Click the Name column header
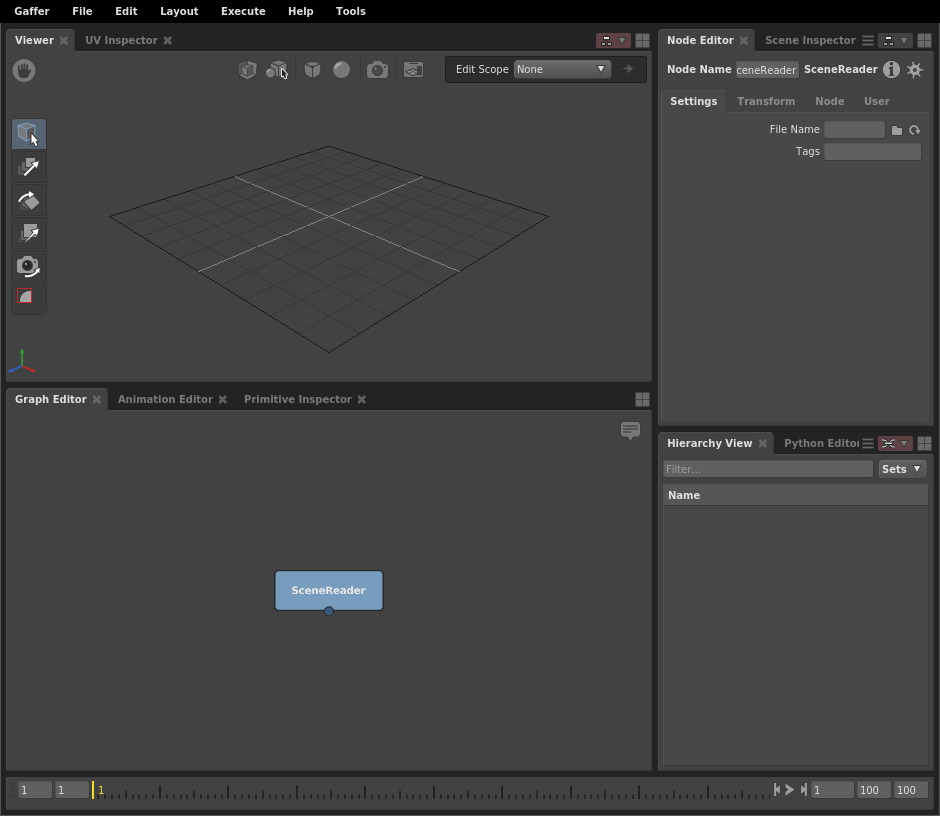 796,495
